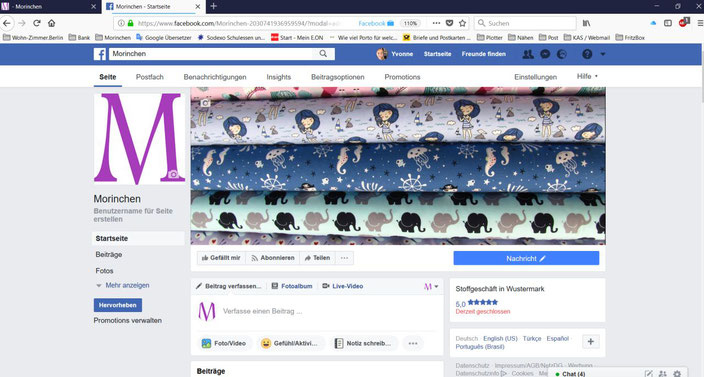Click the Gefällt mir button

point(221,258)
